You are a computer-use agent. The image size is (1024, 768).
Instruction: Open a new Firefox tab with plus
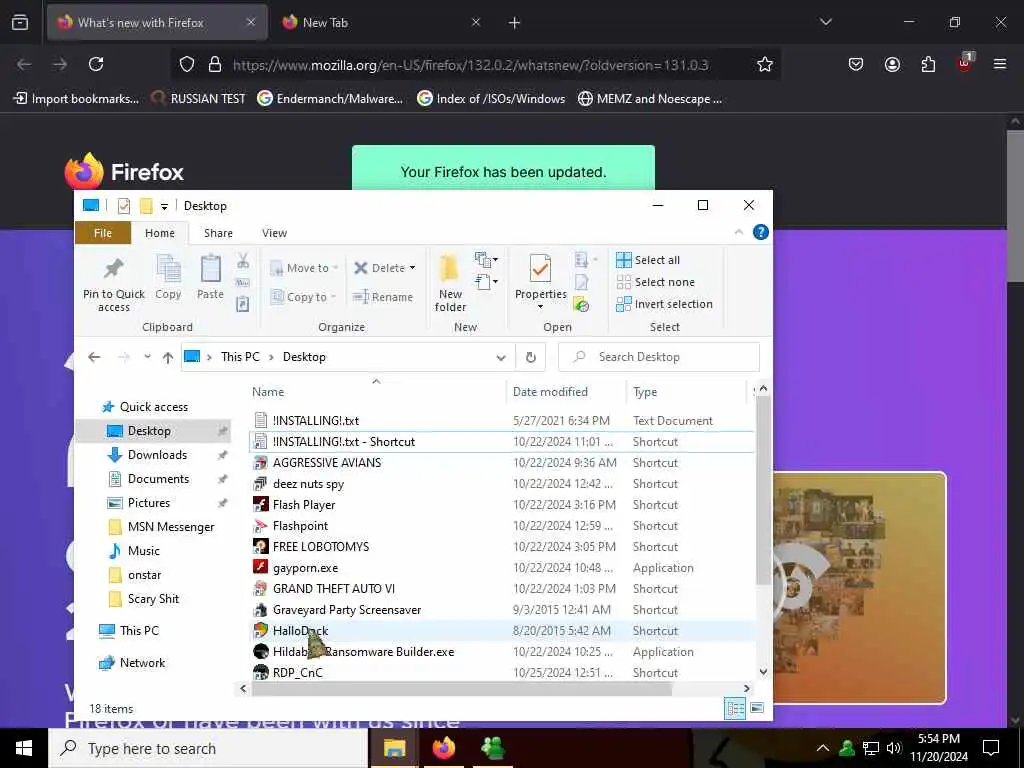tap(514, 23)
